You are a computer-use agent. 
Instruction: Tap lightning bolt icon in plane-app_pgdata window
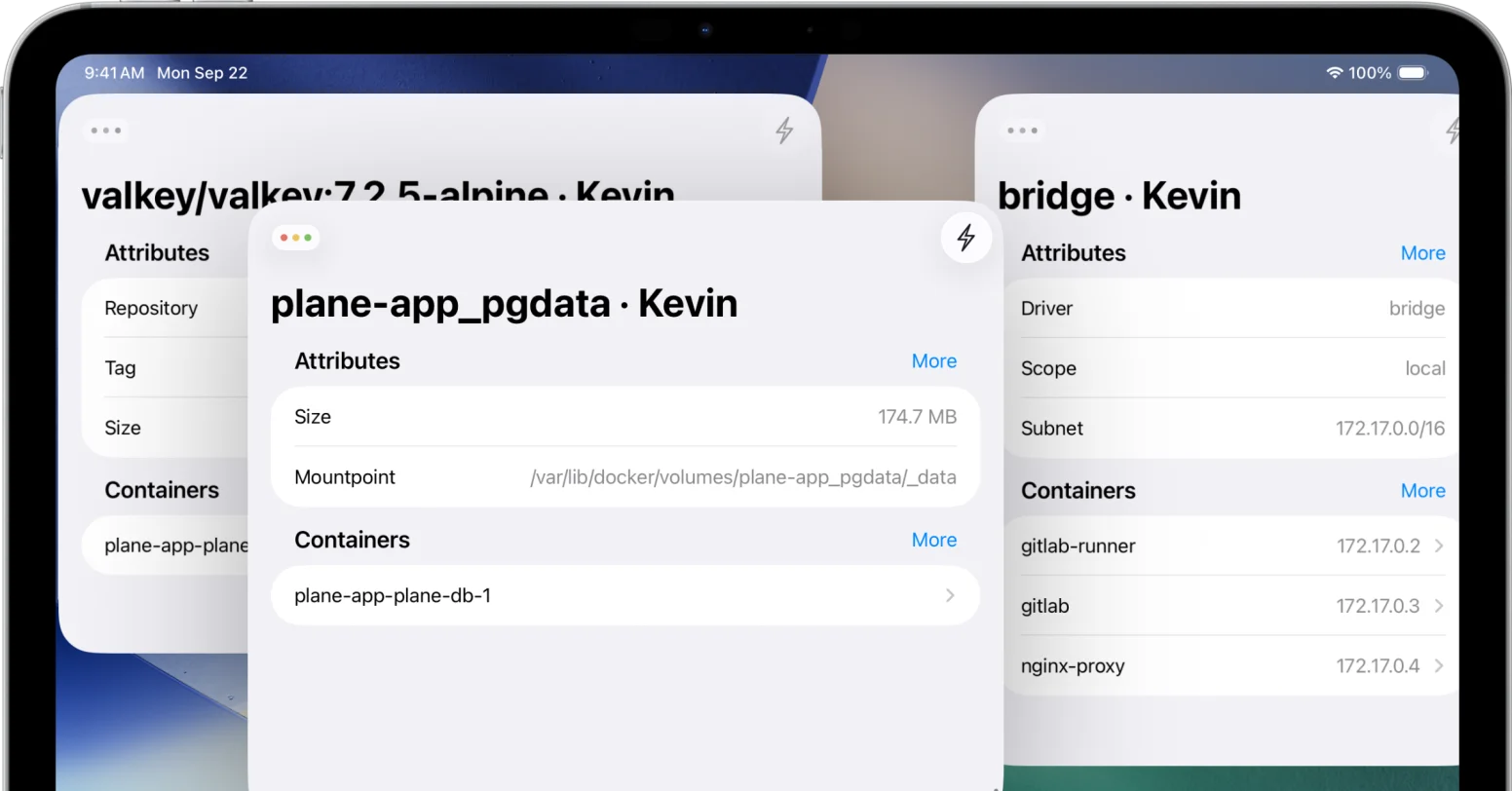coord(965,238)
